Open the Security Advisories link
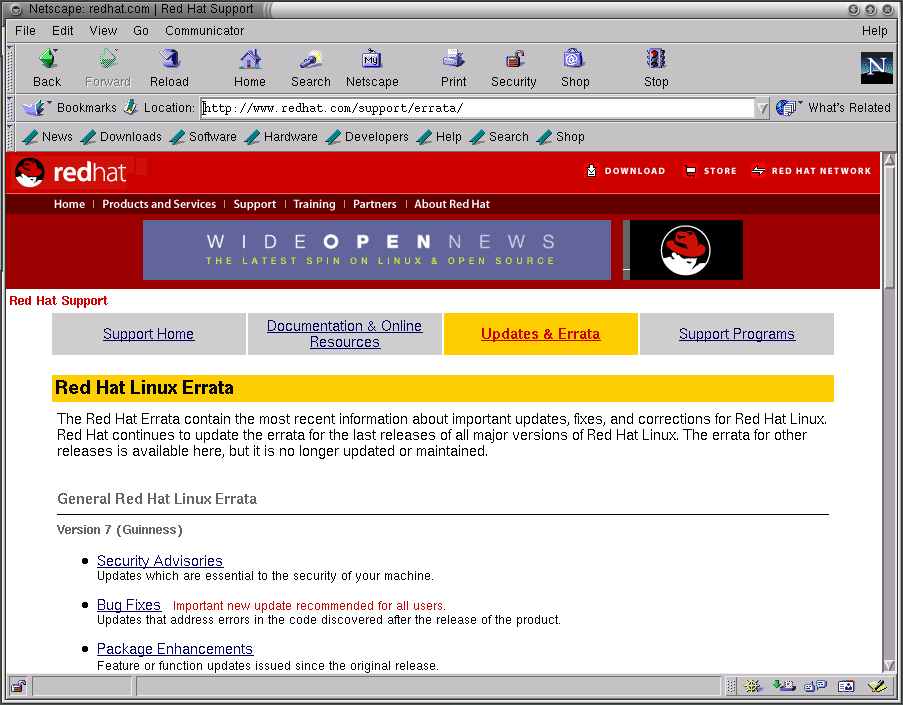Screen dimensions: 903x705 (160, 561)
